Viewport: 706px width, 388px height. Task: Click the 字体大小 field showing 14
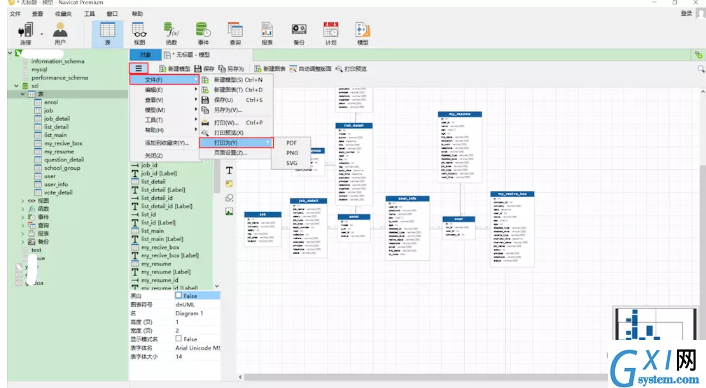coord(197,356)
